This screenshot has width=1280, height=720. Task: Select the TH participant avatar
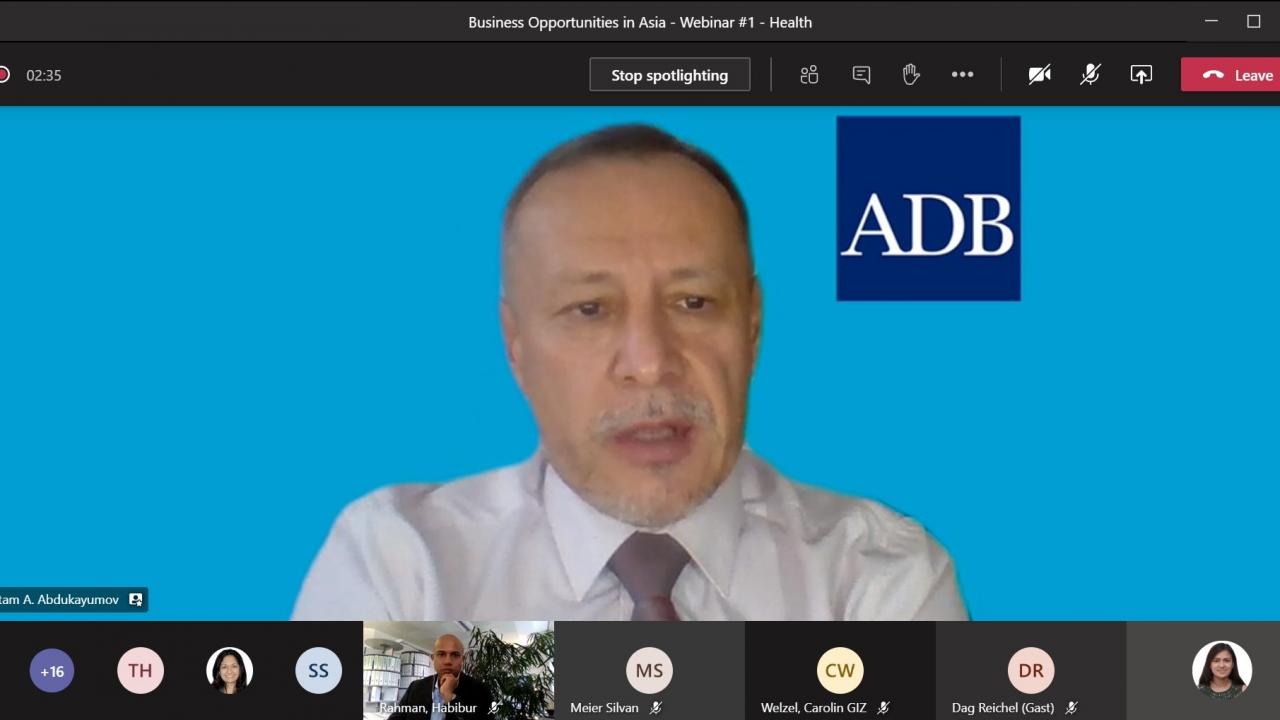point(140,671)
